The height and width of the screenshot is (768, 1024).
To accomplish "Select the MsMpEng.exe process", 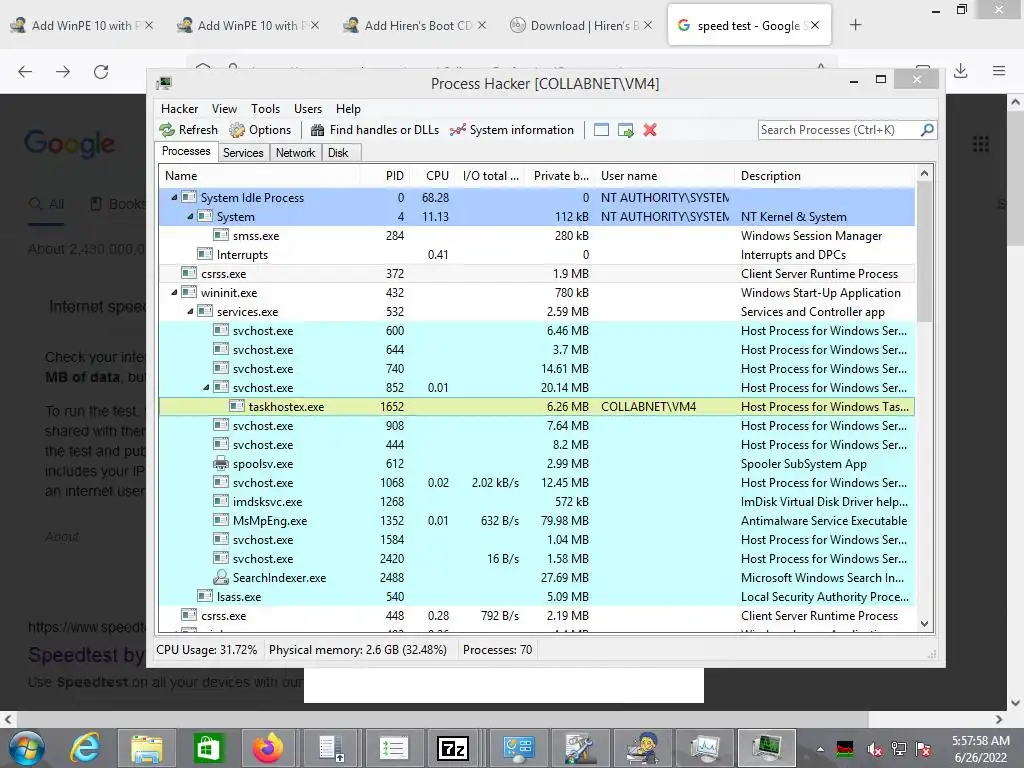I will click(x=537, y=520).
